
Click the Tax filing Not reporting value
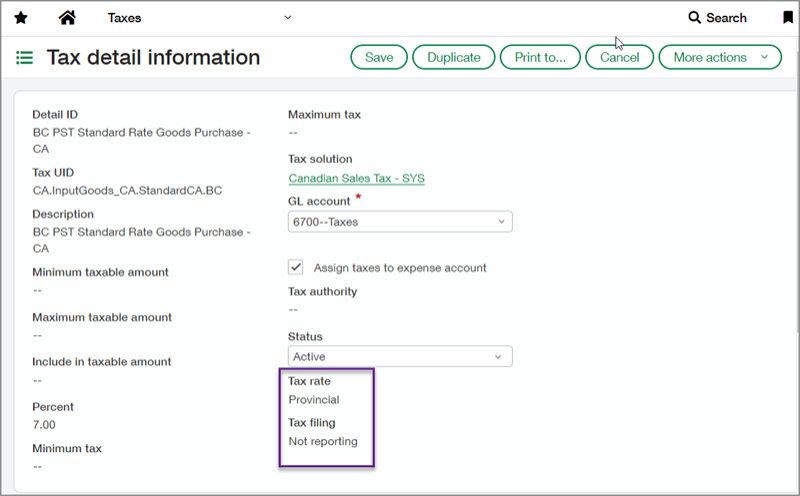322,441
